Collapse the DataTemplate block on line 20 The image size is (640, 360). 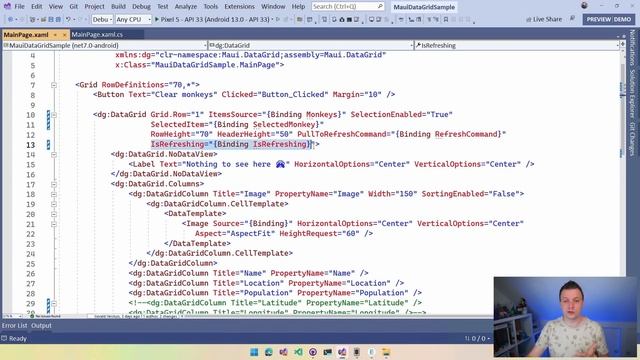(54, 214)
